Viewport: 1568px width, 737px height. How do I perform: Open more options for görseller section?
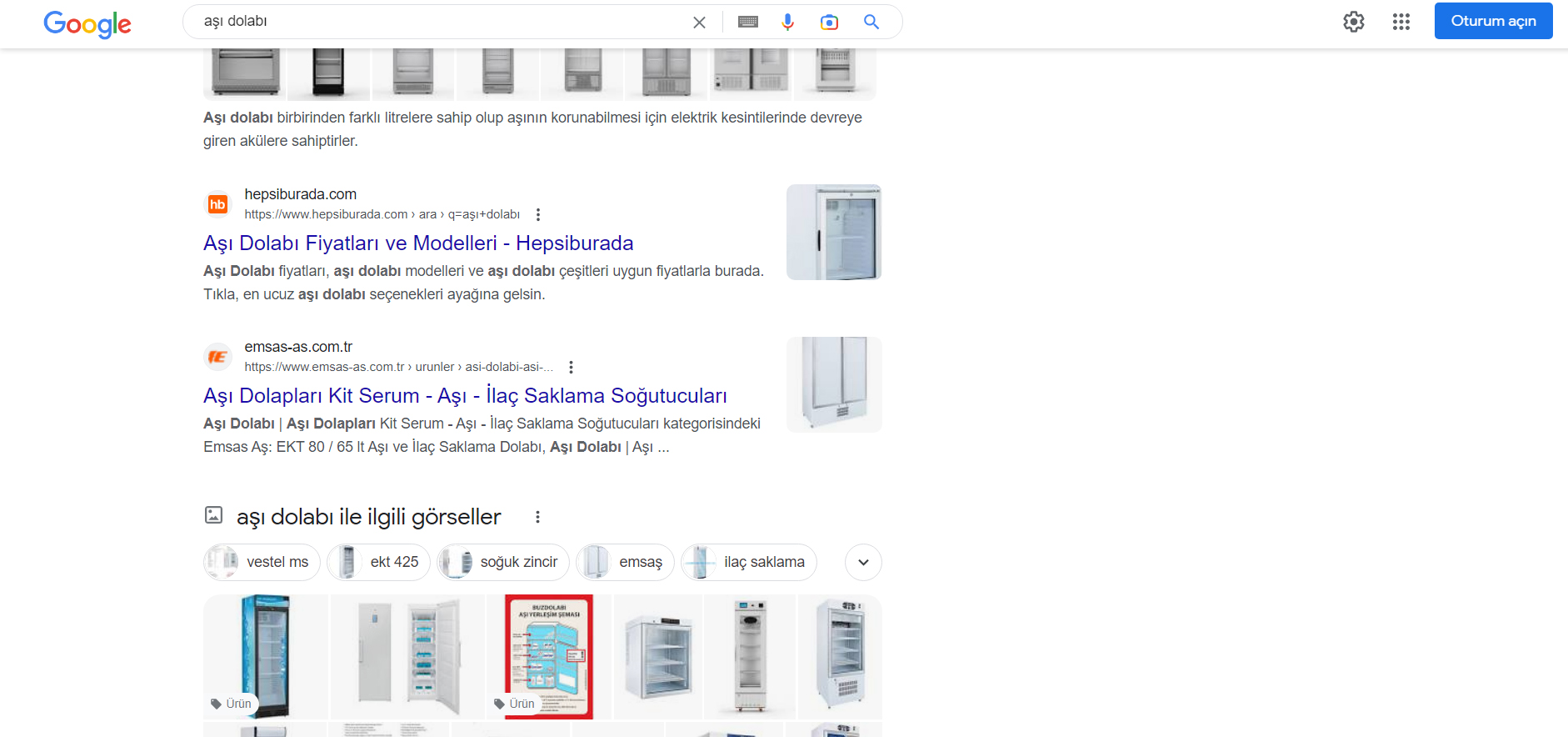(x=537, y=517)
